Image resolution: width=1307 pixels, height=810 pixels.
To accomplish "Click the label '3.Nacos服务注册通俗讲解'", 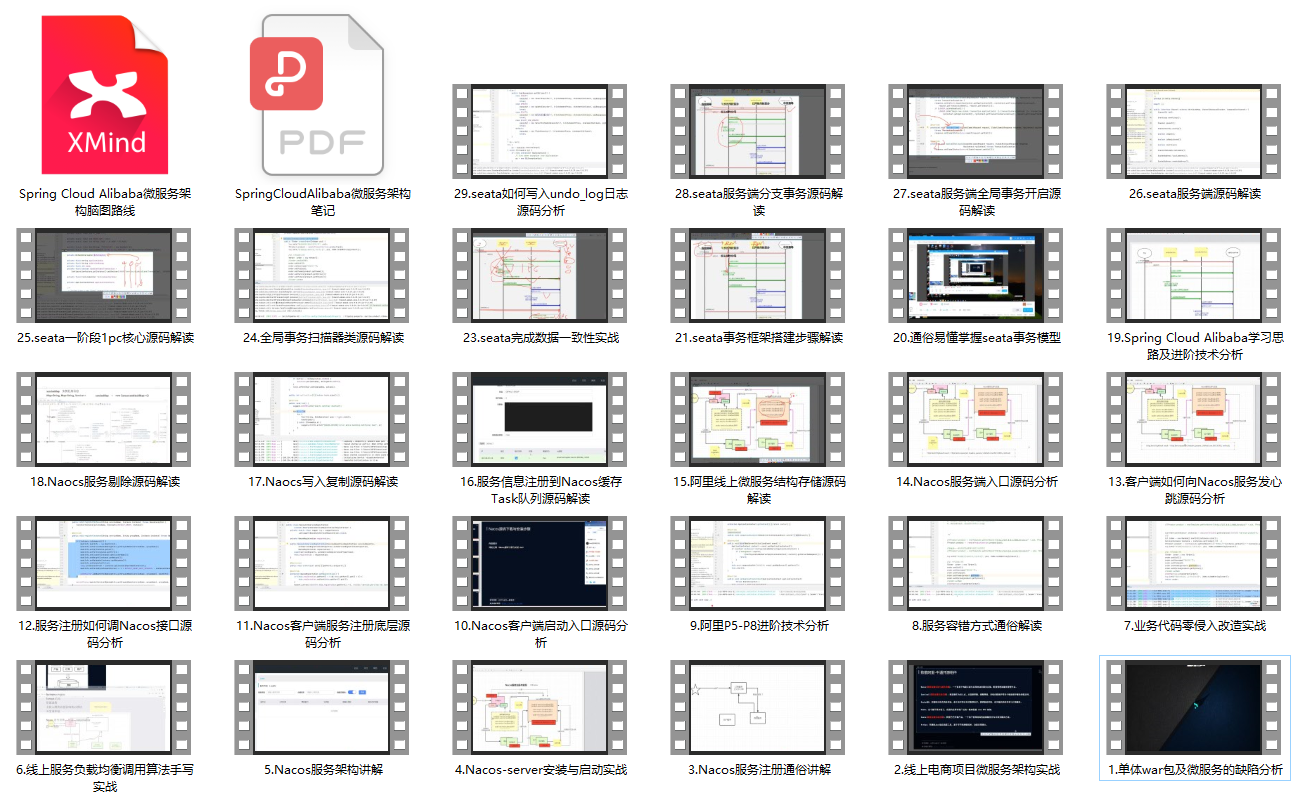I will coord(759,770).
